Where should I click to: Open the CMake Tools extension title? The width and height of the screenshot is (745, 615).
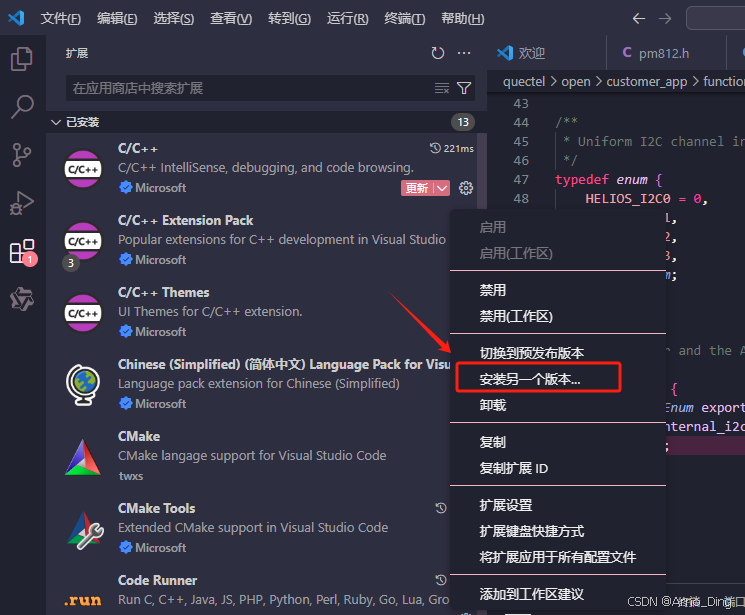pyautogui.click(x=156, y=509)
